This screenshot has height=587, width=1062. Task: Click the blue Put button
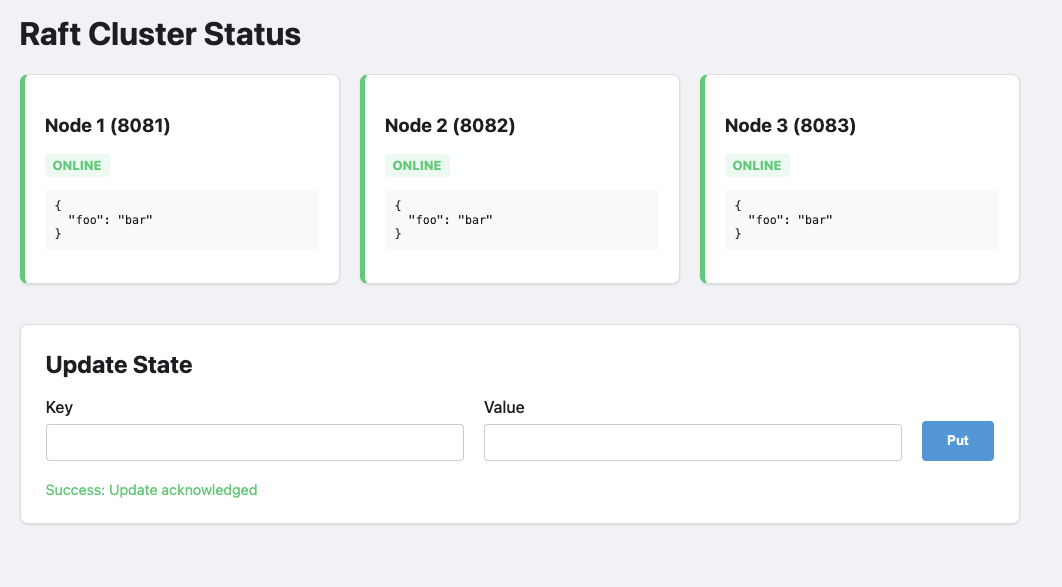click(957, 441)
